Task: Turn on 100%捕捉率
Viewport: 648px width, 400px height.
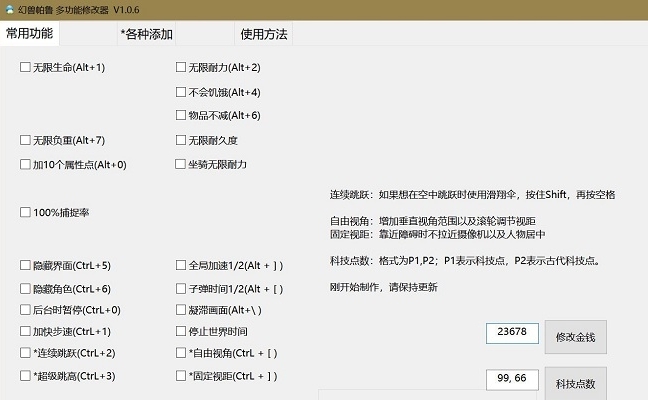Action: 25,212
